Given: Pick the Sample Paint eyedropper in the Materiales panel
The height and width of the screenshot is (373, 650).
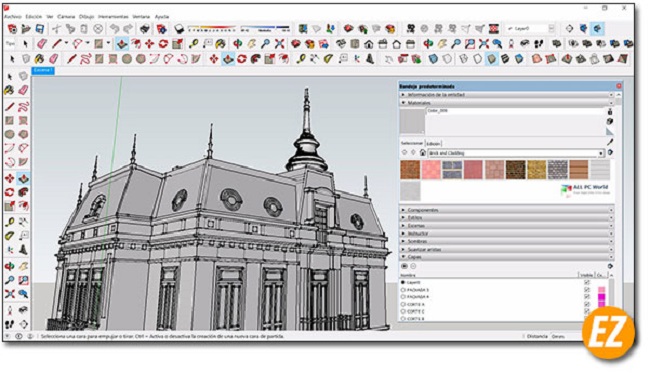Looking at the screenshot, I should click(610, 142).
